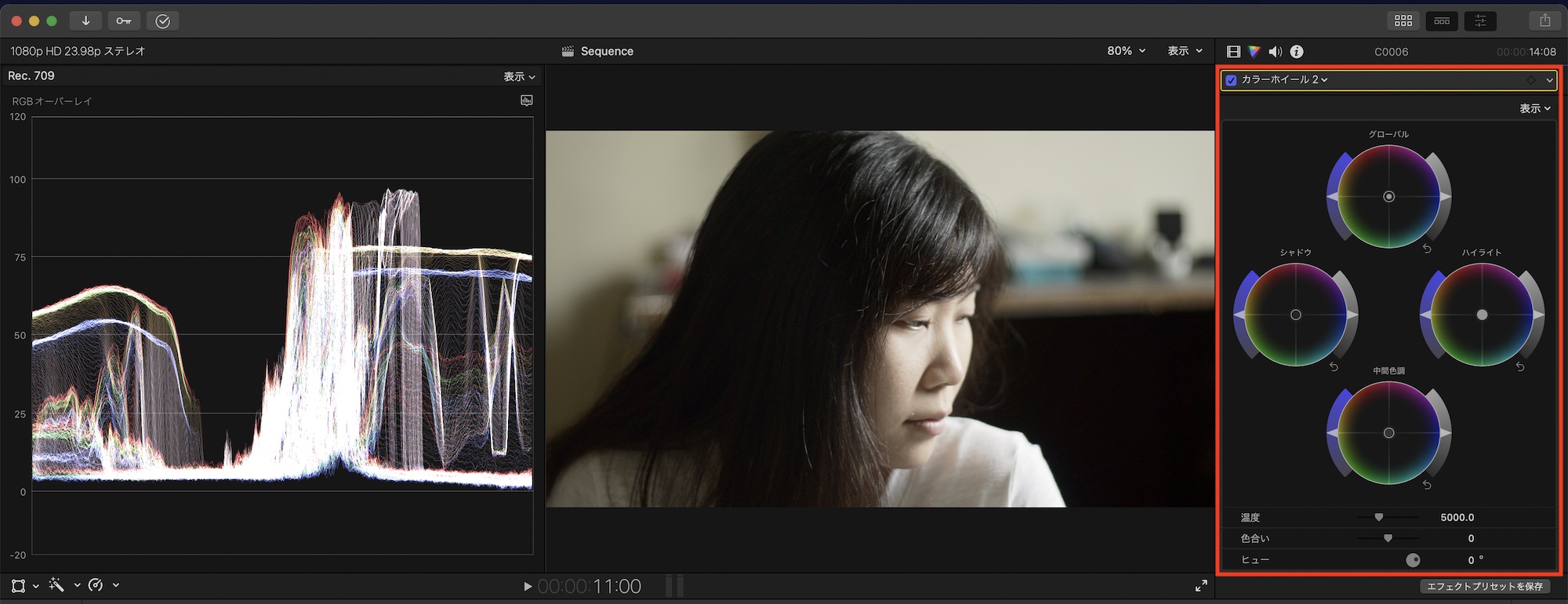Toggle the browser panel grid button
This screenshot has width=1568, height=604.
coord(1403,21)
